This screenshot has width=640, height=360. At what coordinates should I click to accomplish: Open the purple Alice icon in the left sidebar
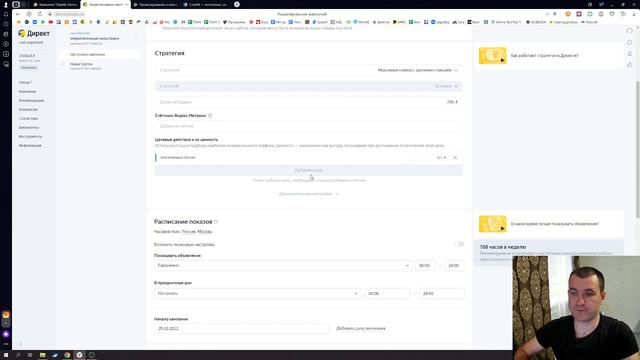pyautogui.click(x=6, y=334)
